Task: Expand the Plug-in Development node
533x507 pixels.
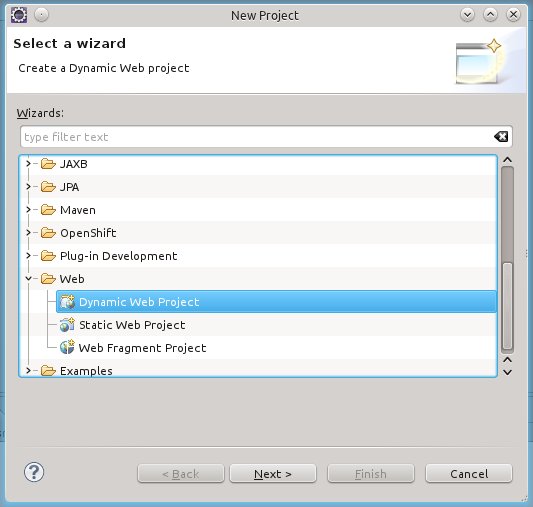Action: click(x=29, y=256)
